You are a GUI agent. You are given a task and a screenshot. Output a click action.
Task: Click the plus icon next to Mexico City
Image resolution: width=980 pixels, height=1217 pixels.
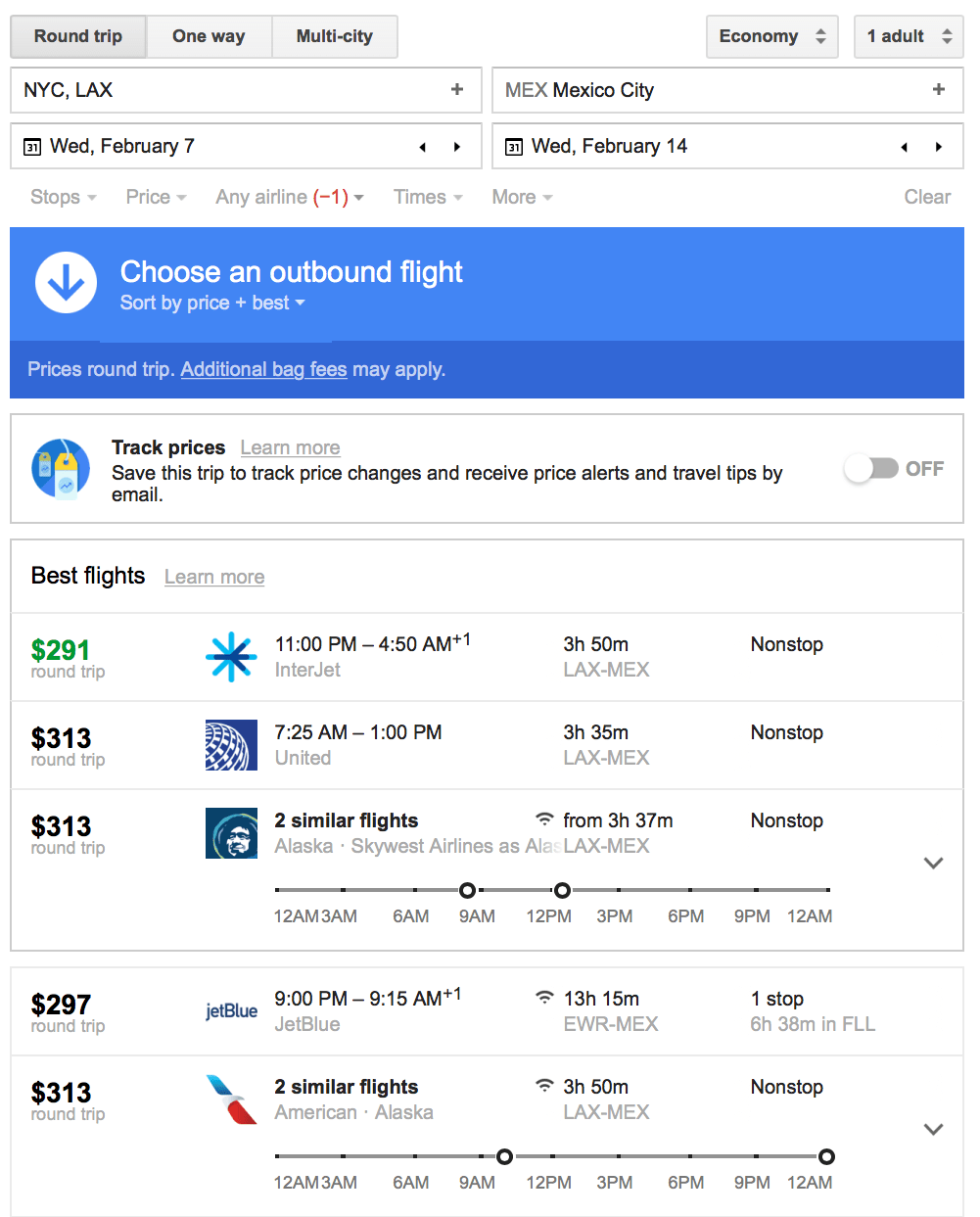[x=939, y=89]
